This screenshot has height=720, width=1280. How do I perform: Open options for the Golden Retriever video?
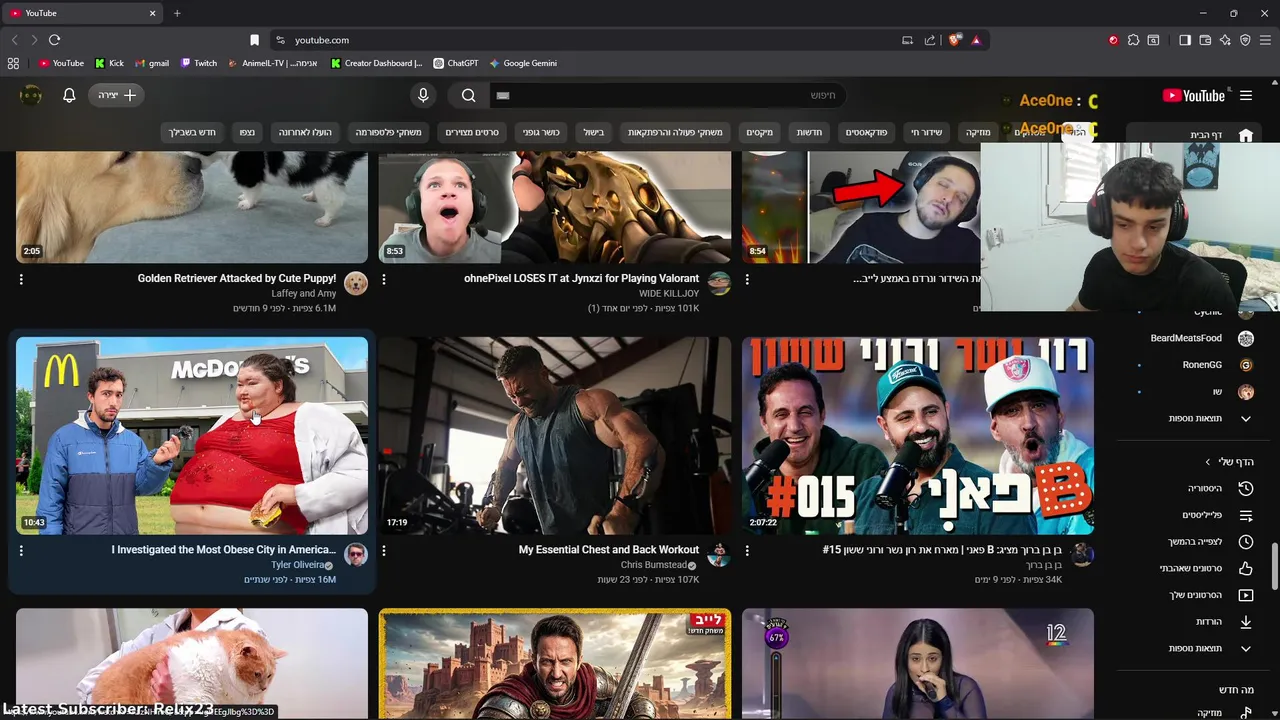pyautogui.click(x=21, y=280)
